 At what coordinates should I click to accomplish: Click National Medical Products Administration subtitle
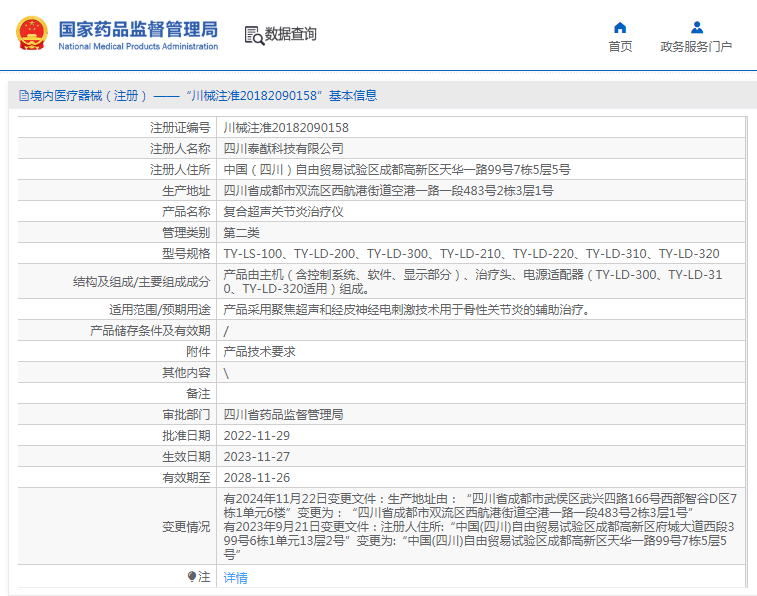pyautogui.click(x=138, y=46)
